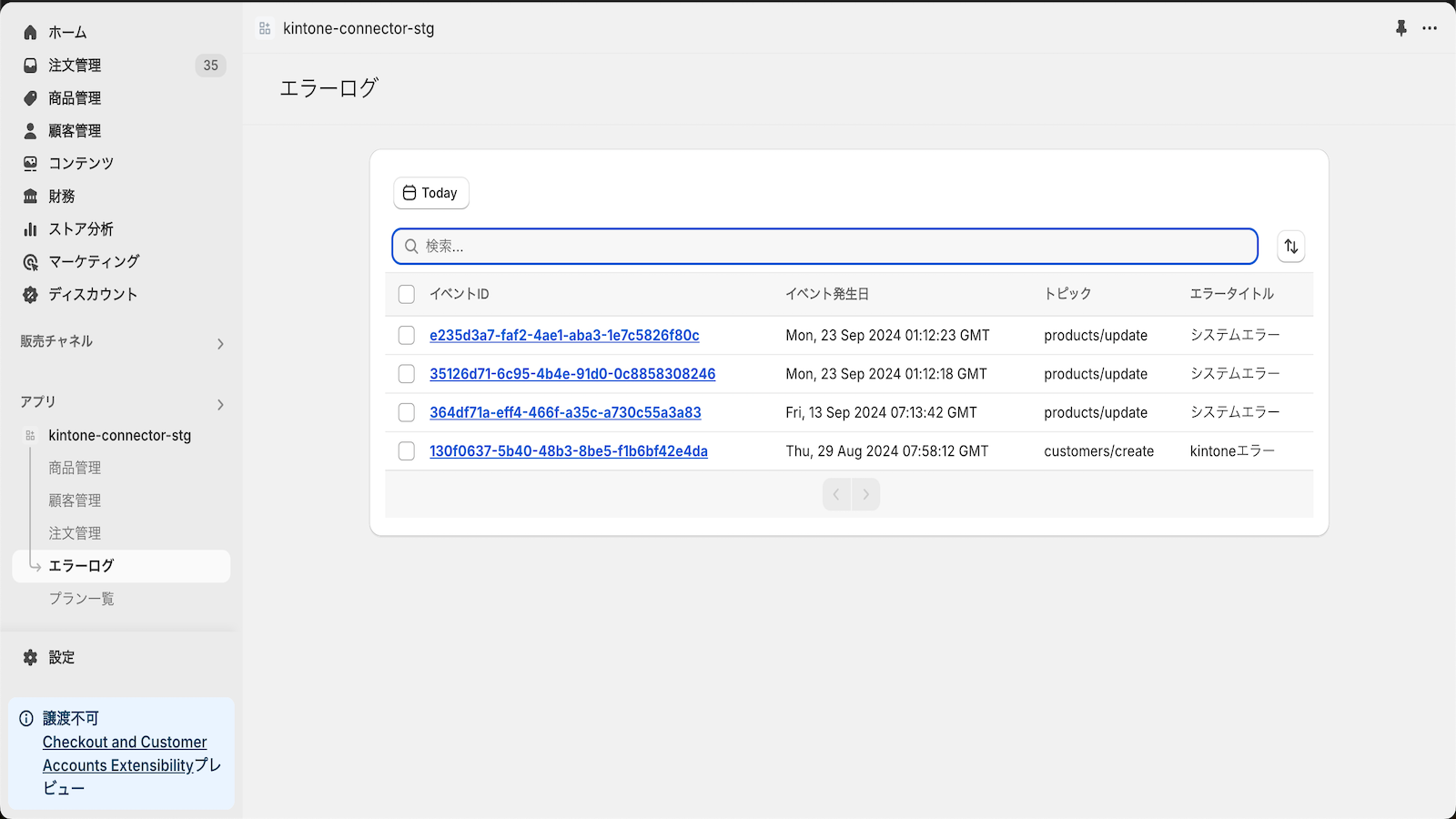Click the analytics bar chart icon
Viewport: 1456px width, 819px height.
[30, 229]
